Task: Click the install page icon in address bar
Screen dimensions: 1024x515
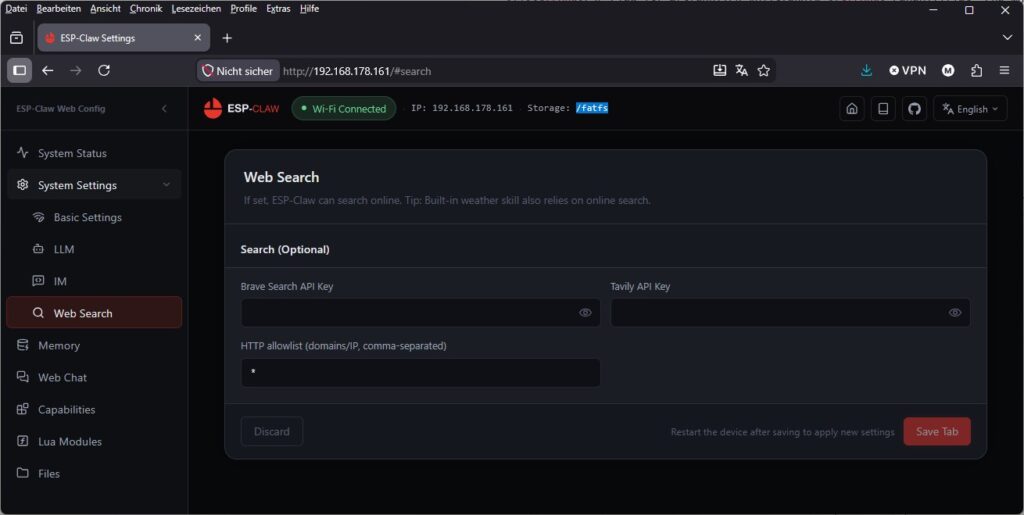Action: [719, 70]
